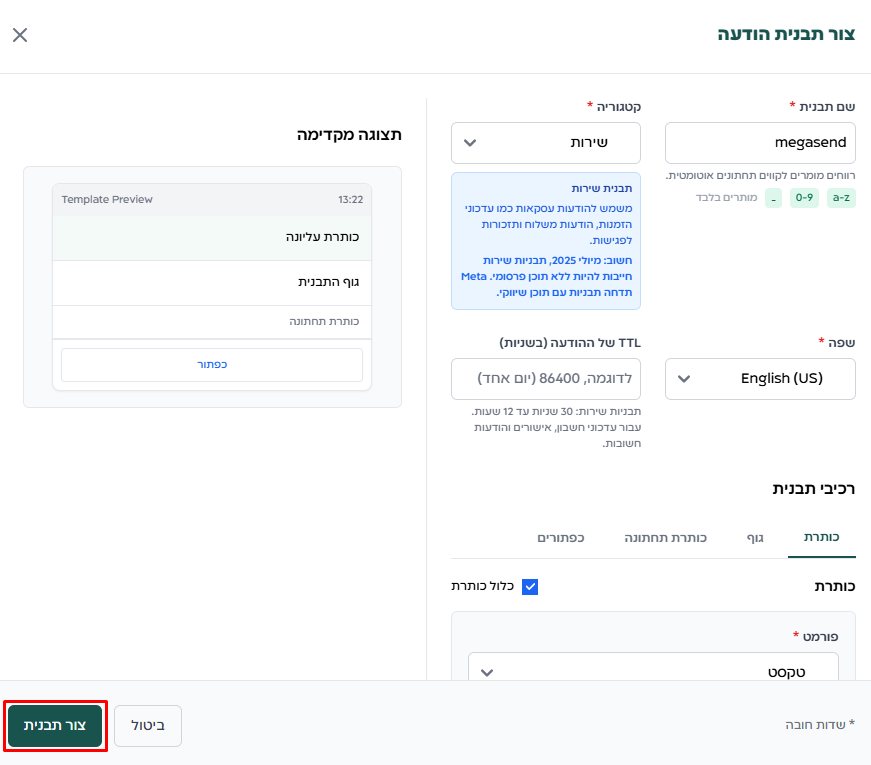Screen dimensions: 871x765
Task: Click the TTL של ההודעה seconds field
Action: coord(546,379)
